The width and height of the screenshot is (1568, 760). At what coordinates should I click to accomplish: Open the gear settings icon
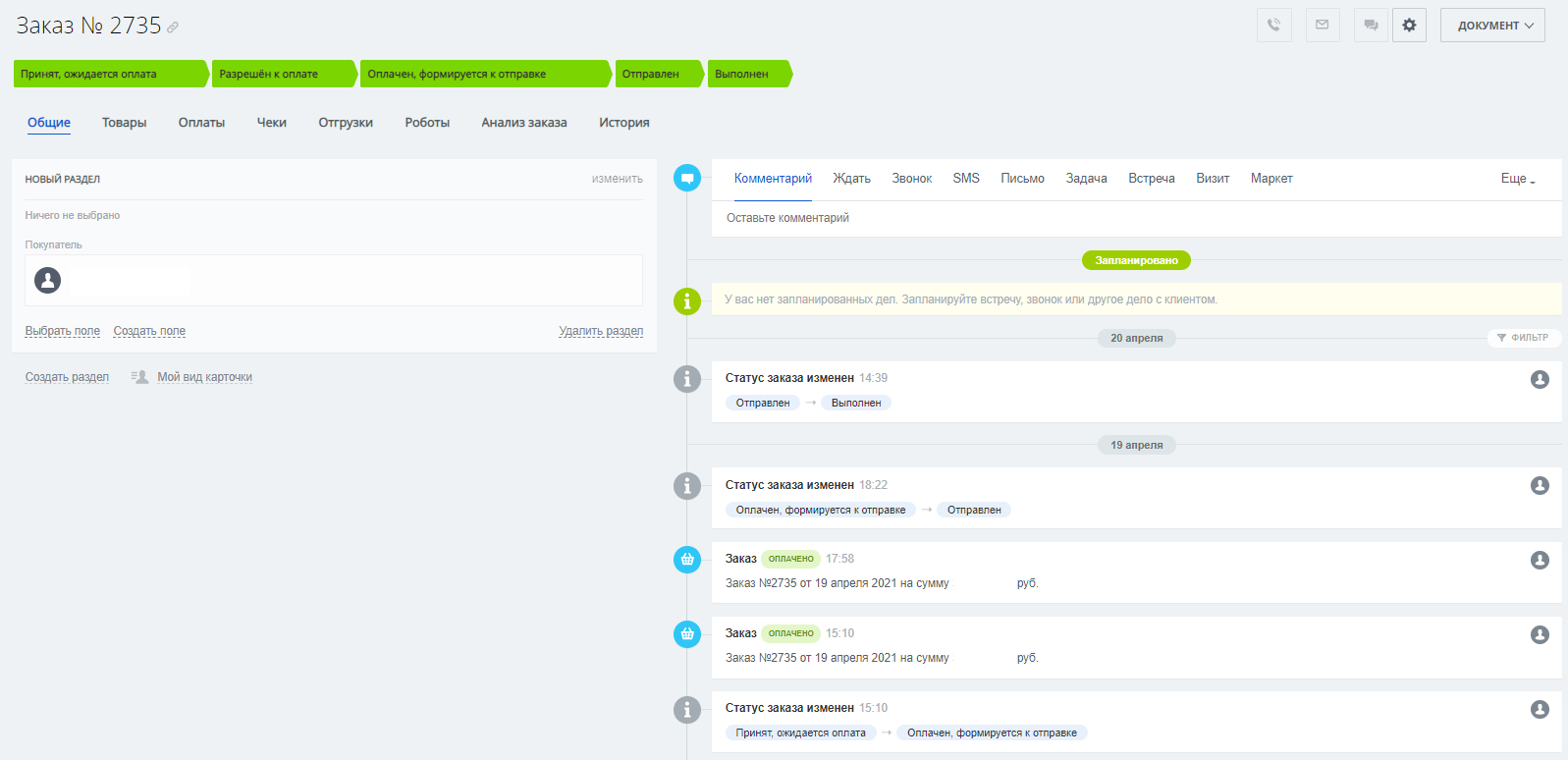(x=1409, y=26)
